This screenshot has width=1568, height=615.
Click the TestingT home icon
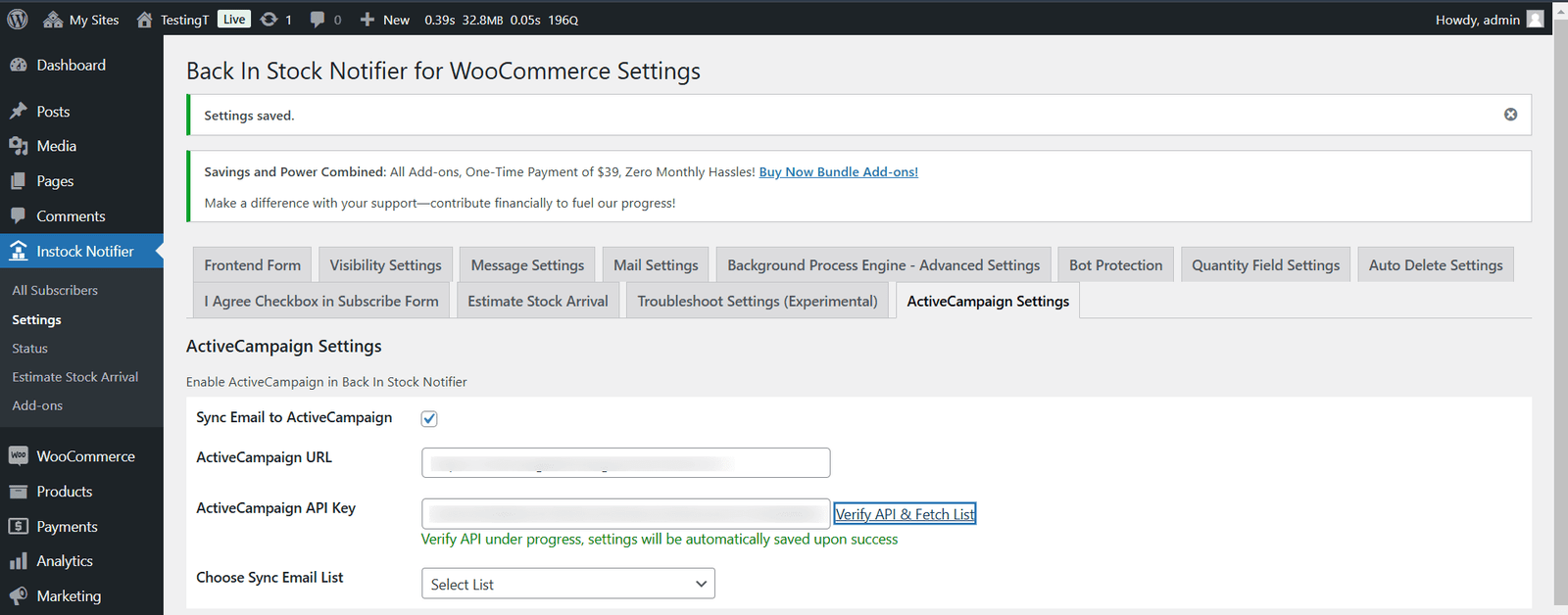coord(144,20)
